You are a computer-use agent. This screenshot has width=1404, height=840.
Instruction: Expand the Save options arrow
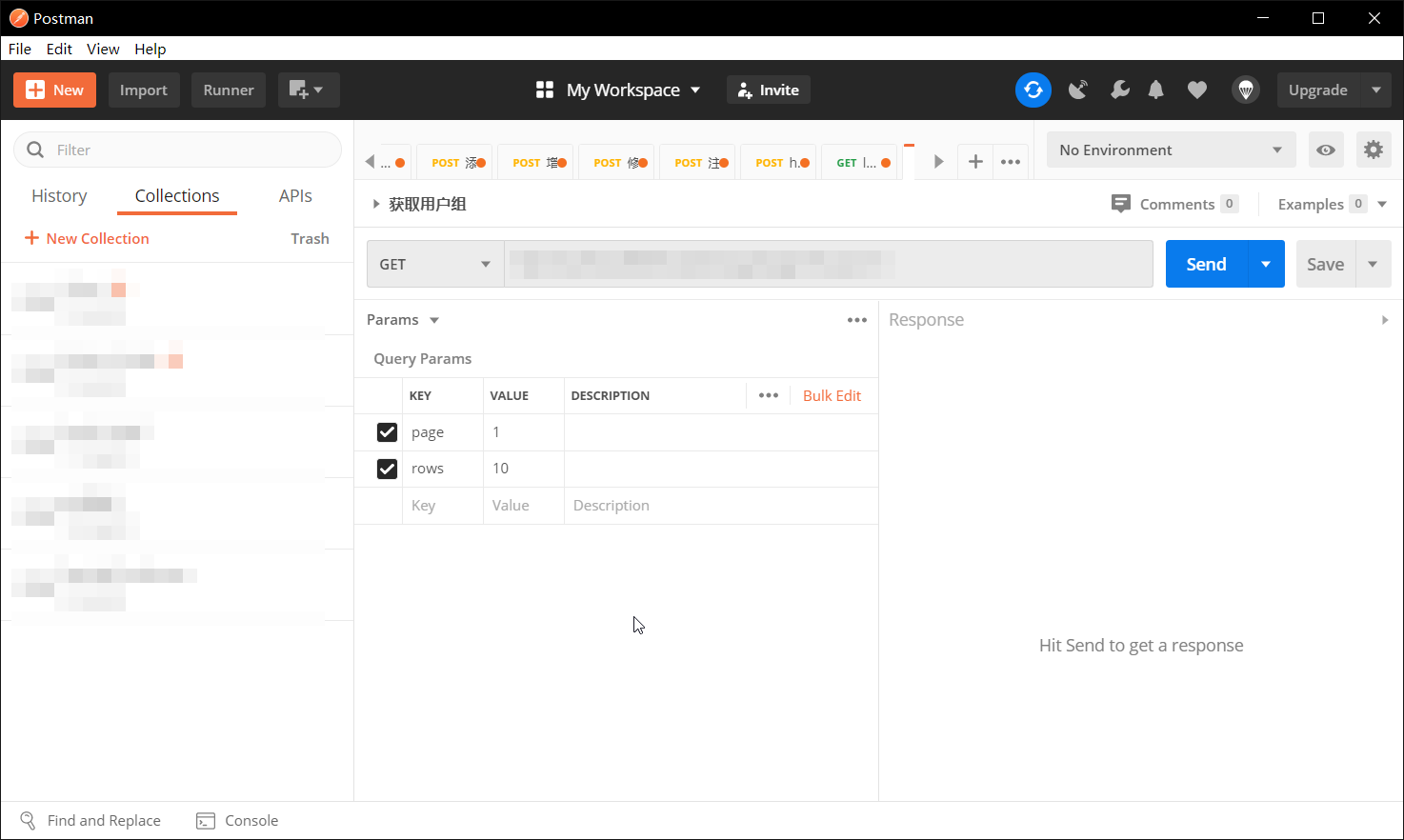[x=1373, y=264]
